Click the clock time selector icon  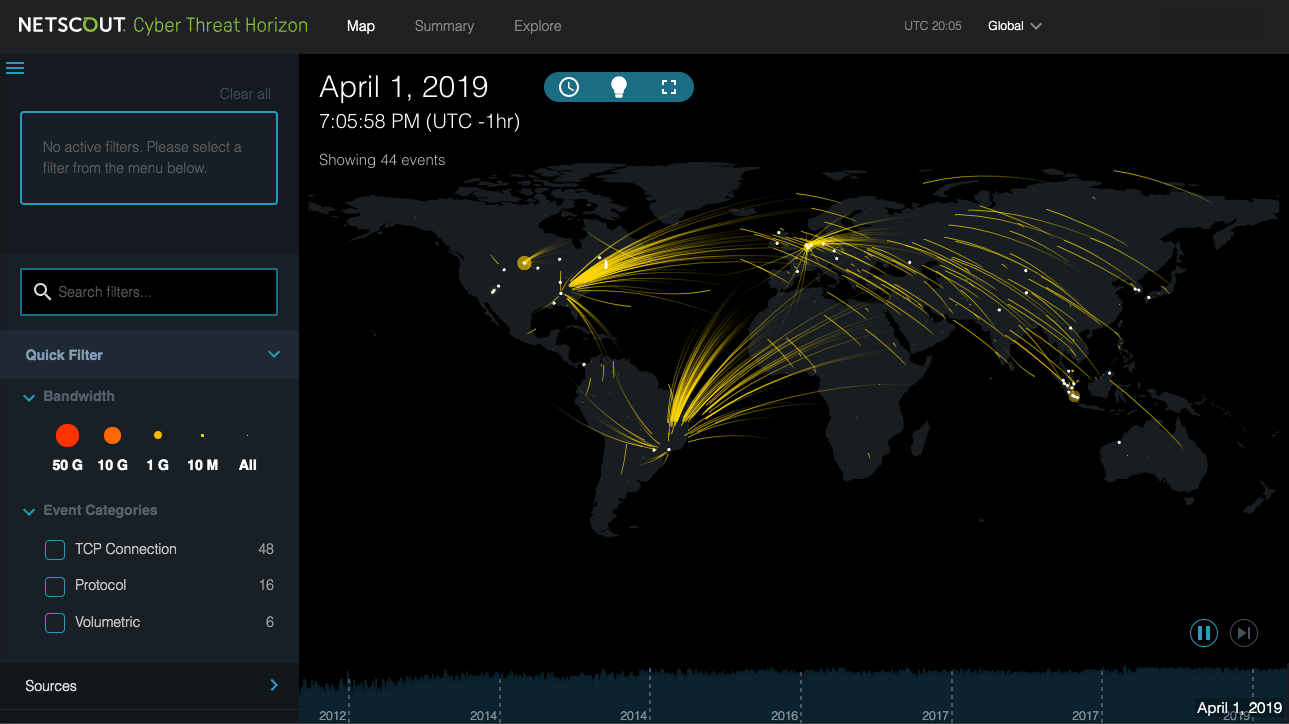(x=569, y=87)
